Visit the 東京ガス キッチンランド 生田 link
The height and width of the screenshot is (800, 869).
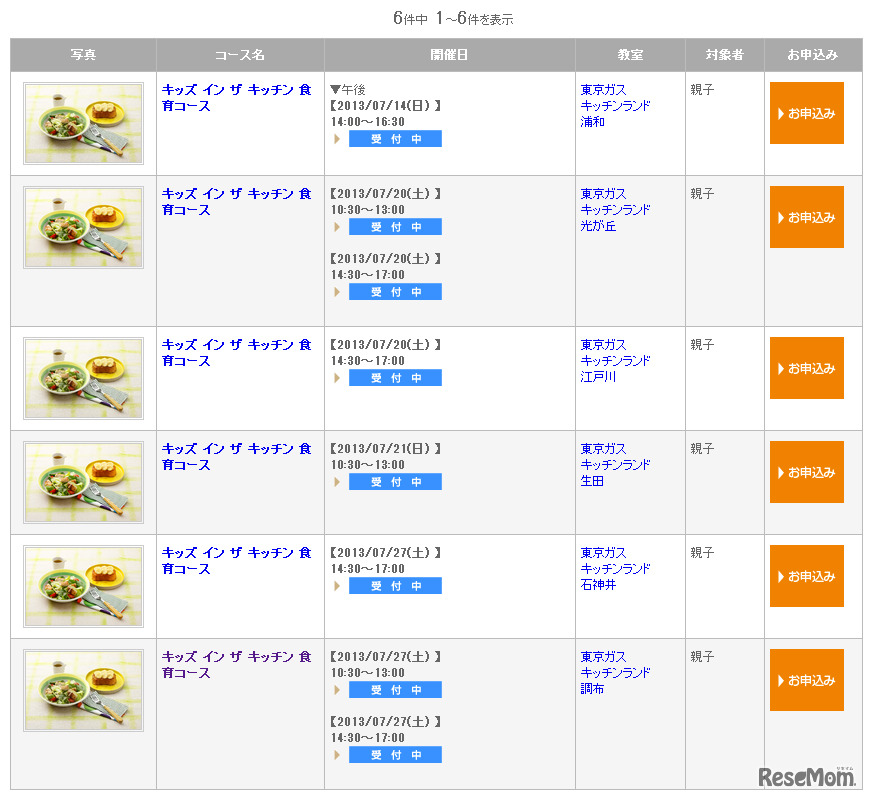pos(615,464)
